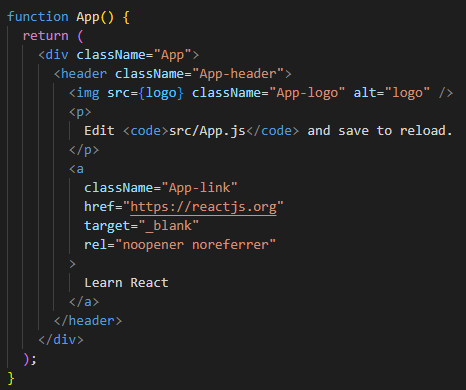Click the function name 'App'

point(88,17)
